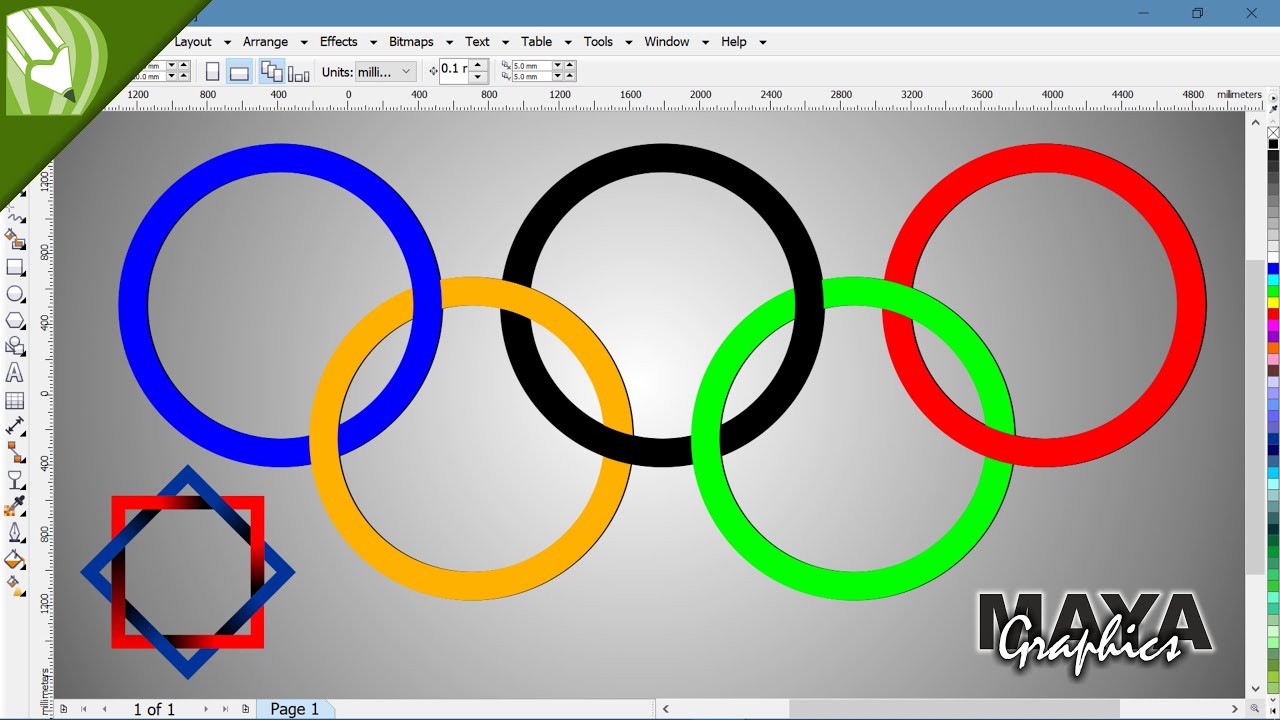Select the Polygon tool
This screenshot has width=1280, height=720.
(x=16, y=321)
